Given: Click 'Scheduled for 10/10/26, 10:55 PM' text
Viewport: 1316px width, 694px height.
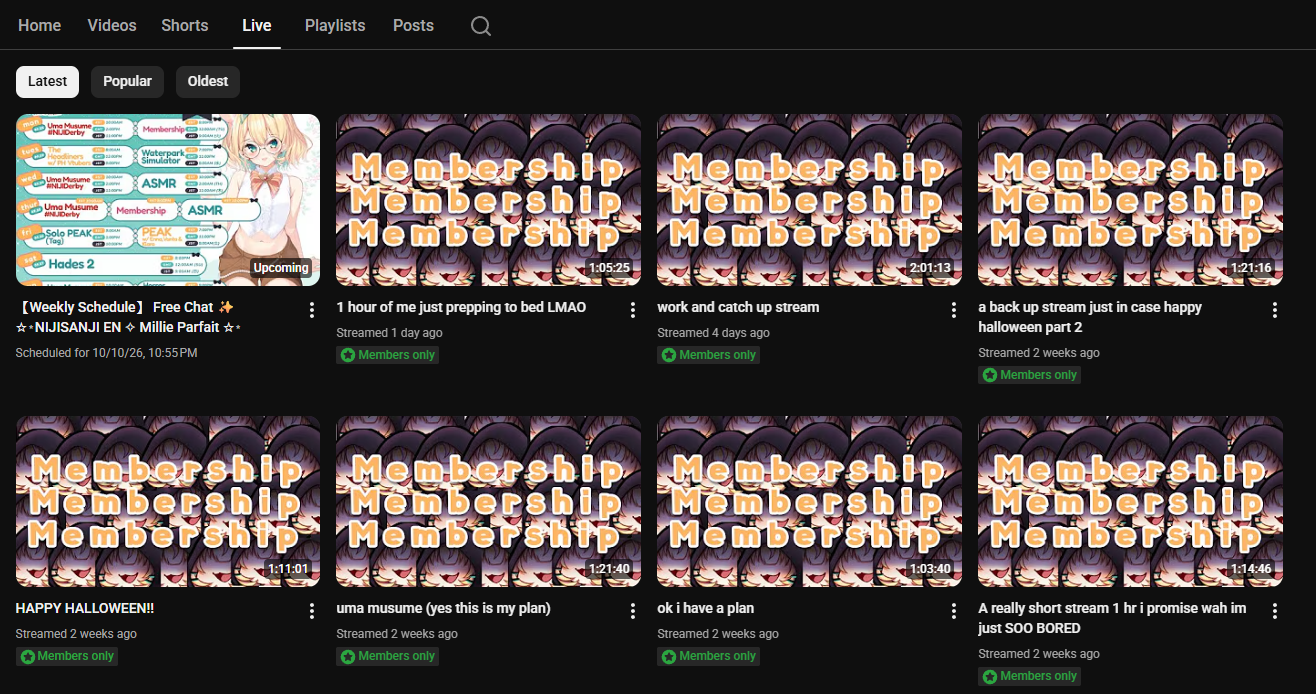Looking at the screenshot, I should point(106,353).
